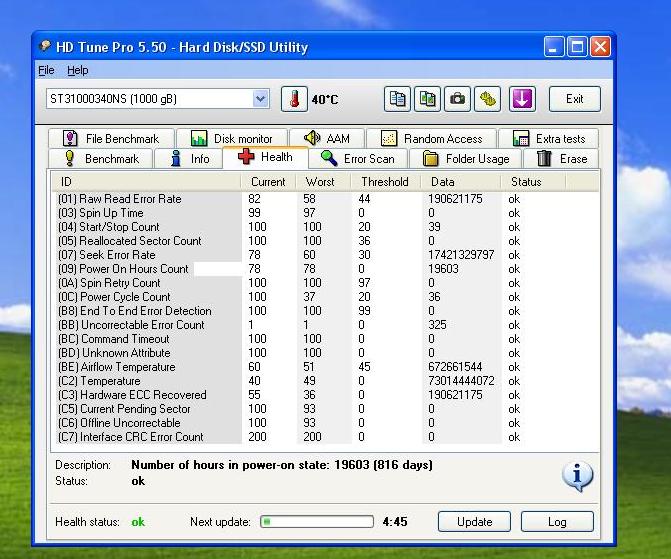Save screenshot using camera icon

(457, 99)
